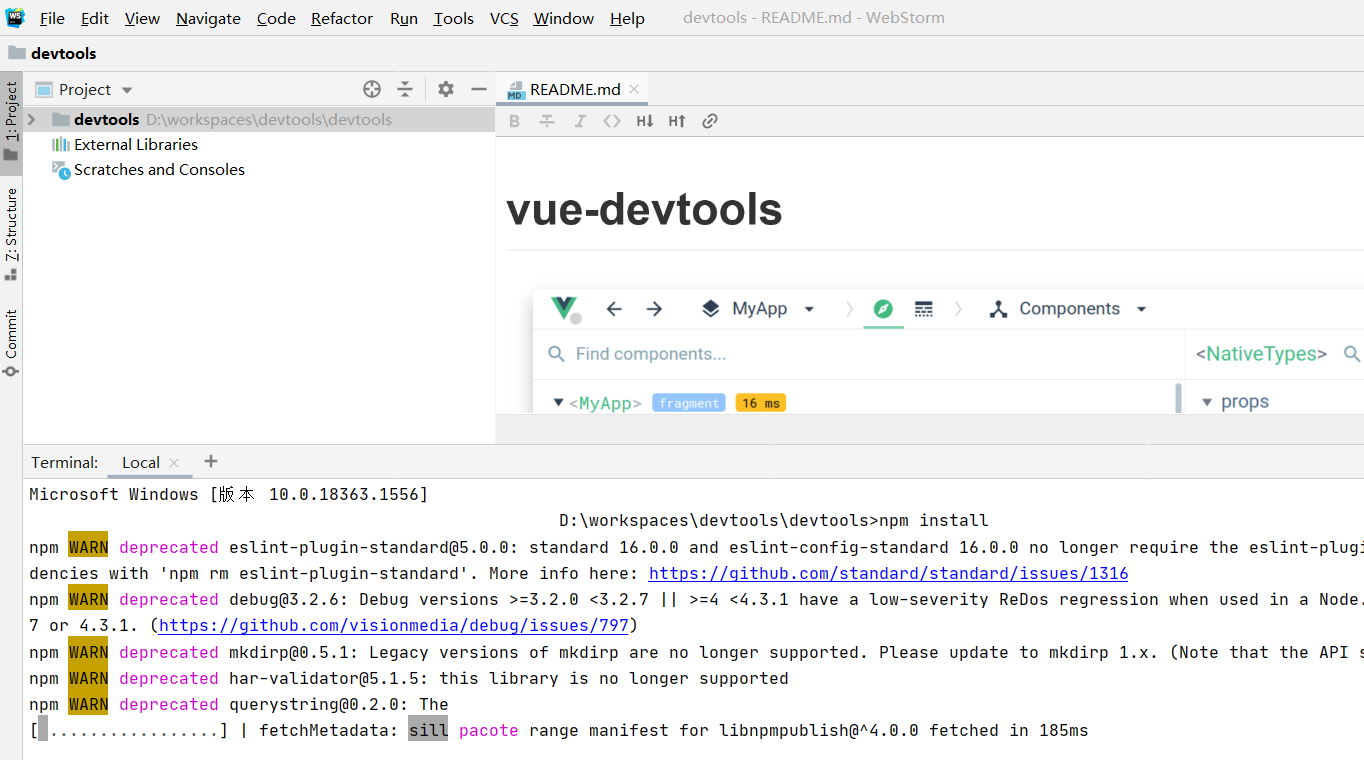Switch to README.md editor tab
Viewport: 1364px width, 760px height.
tap(574, 89)
